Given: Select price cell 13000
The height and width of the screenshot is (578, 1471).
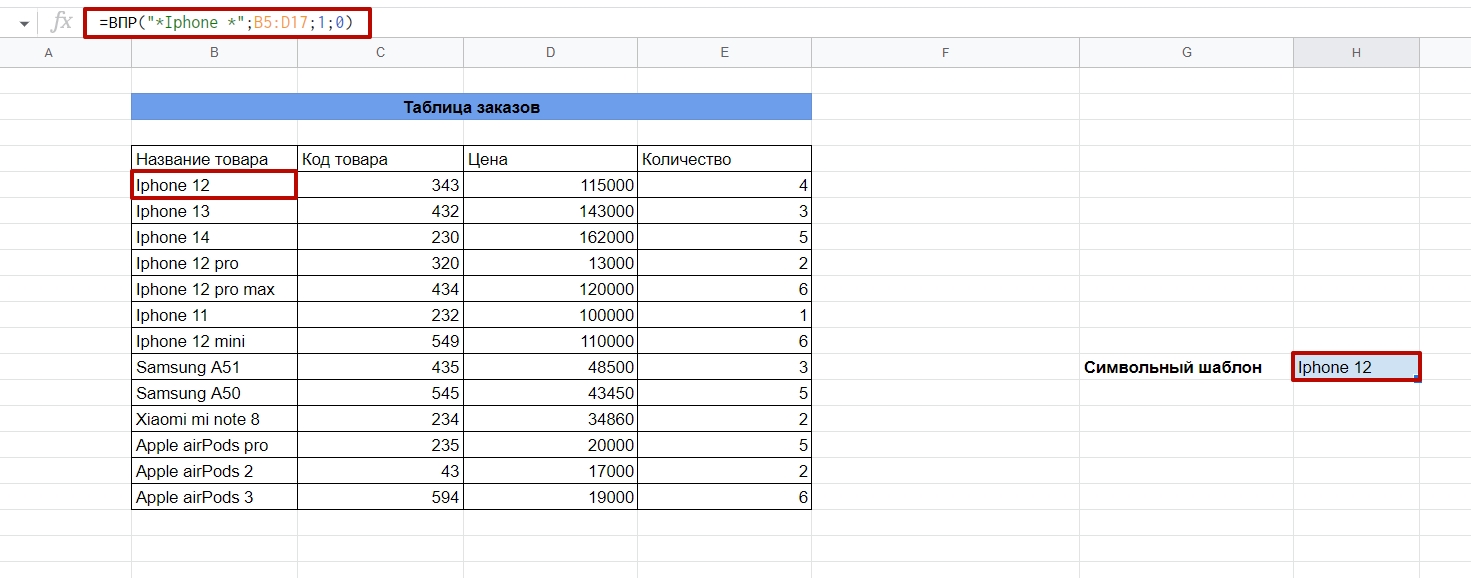Looking at the screenshot, I should point(550,263).
